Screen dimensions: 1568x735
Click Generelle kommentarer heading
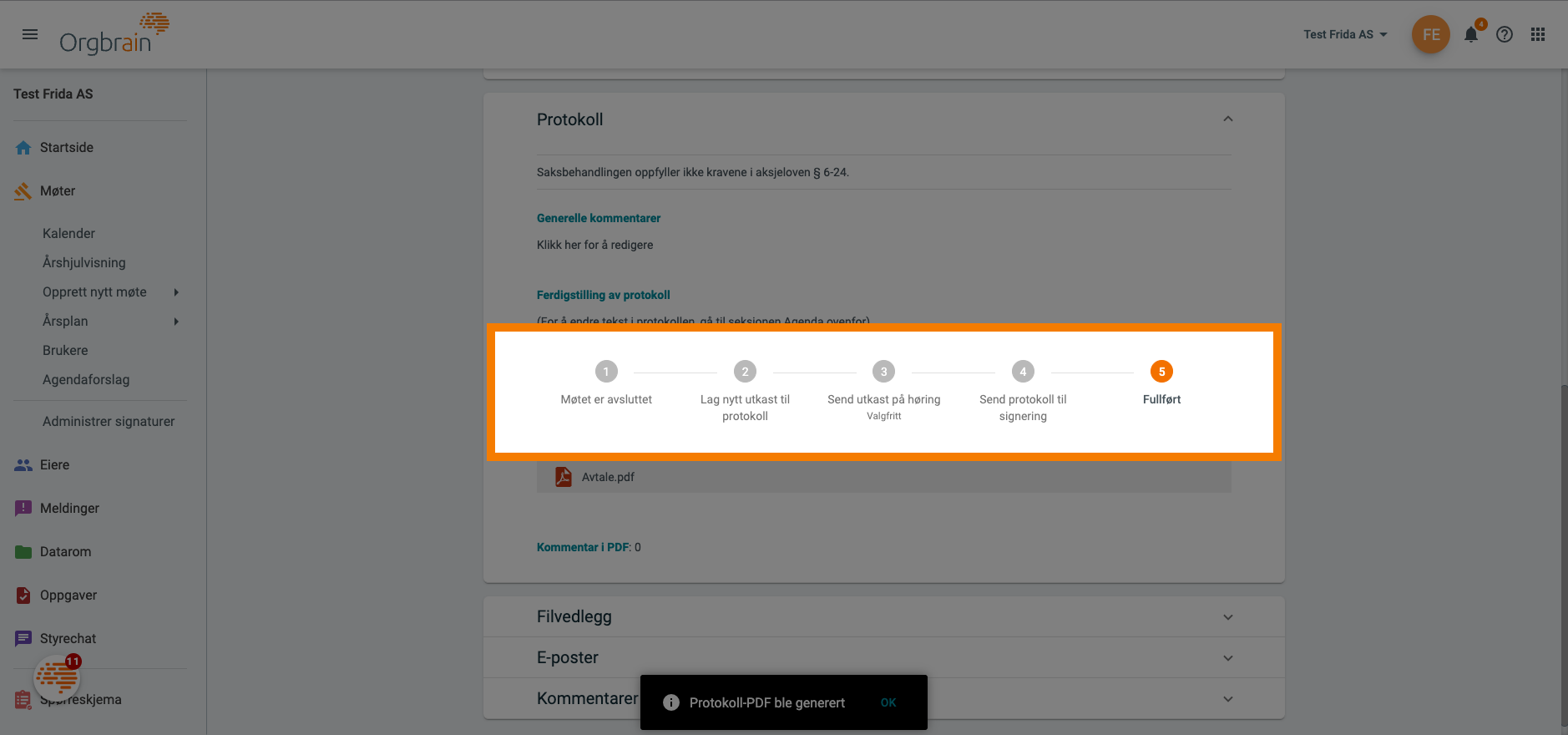pyautogui.click(x=599, y=218)
